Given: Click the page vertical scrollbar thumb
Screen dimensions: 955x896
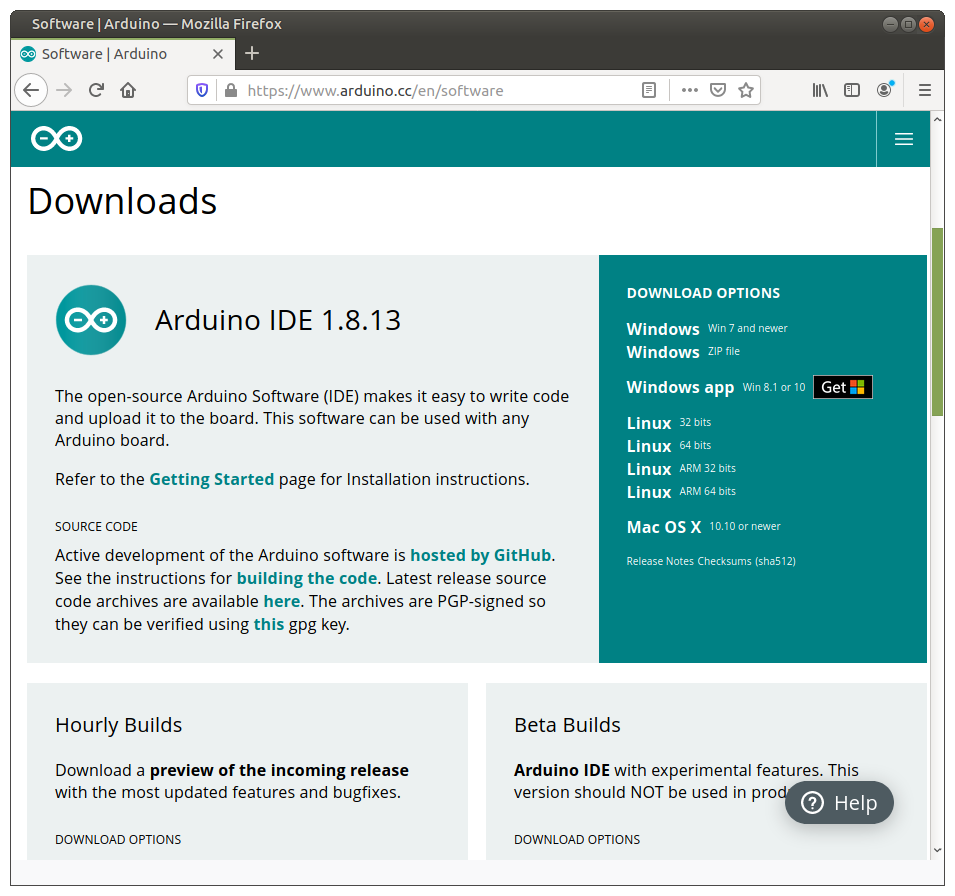Looking at the screenshot, I should point(937,320).
